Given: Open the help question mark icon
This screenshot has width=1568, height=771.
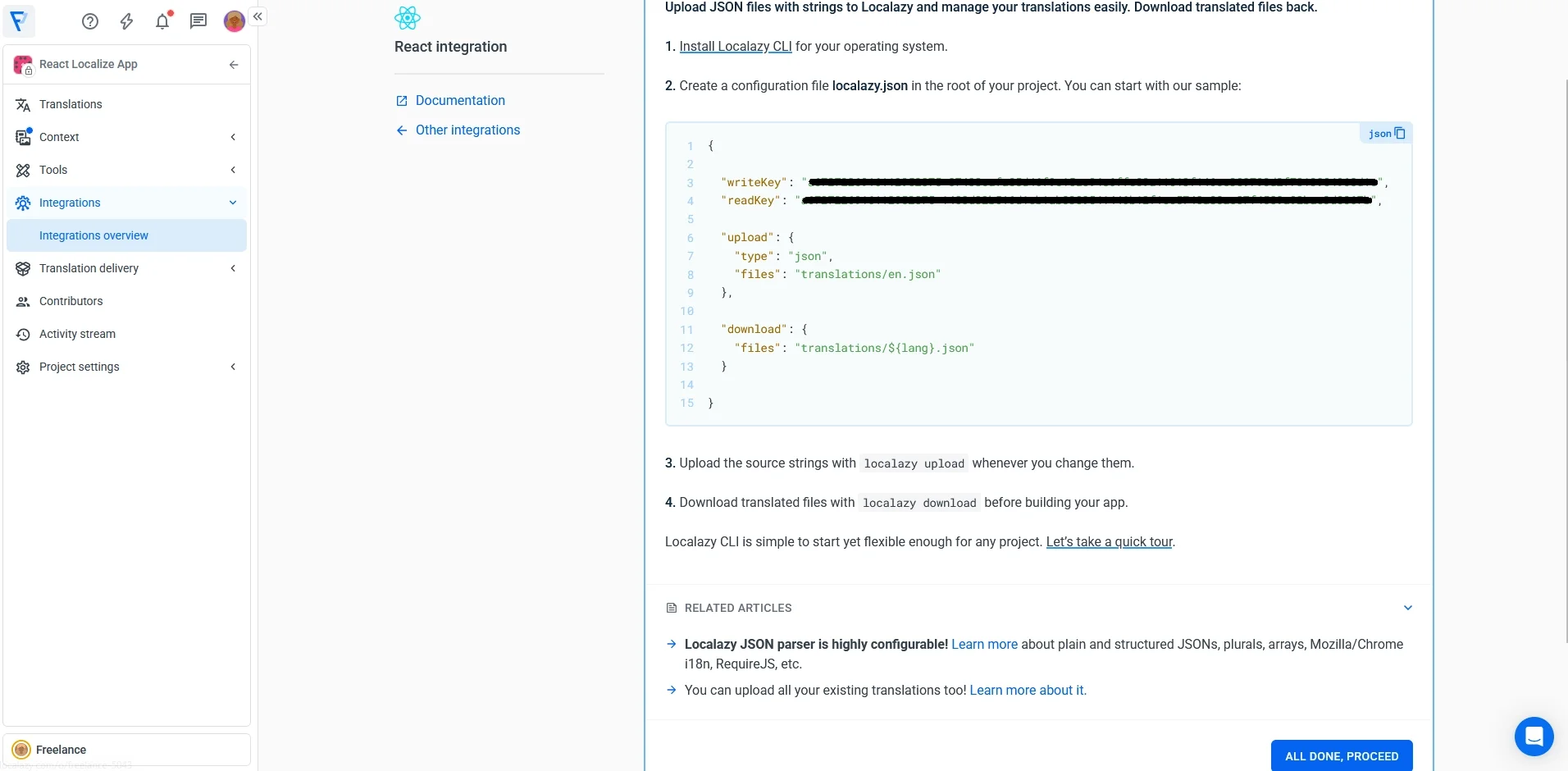Looking at the screenshot, I should point(90,21).
